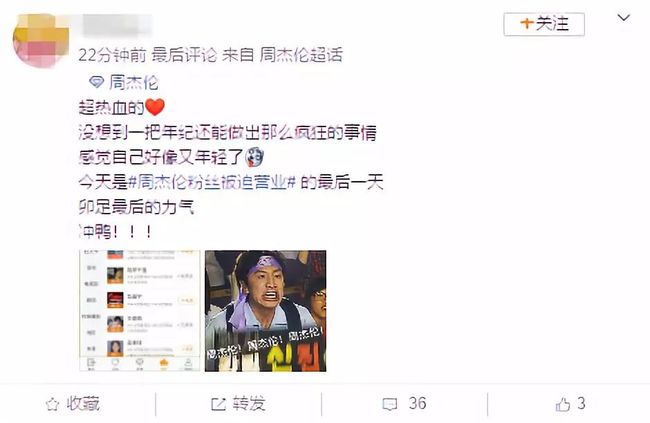Image resolution: width=650 pixels, height=423 pixels.
Task: Click the 周杰伦 super topic diamond icon
Action: pyautogui.click(x=96, y=82)
